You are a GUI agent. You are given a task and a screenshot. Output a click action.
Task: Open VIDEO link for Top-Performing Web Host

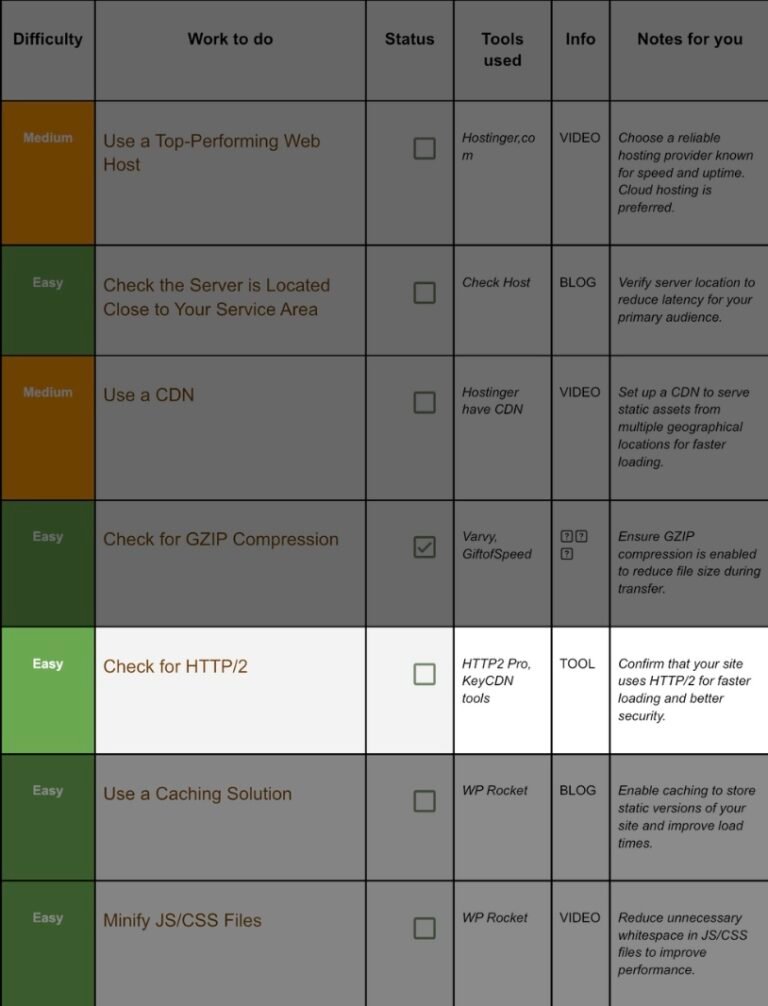tap(579, 138)
